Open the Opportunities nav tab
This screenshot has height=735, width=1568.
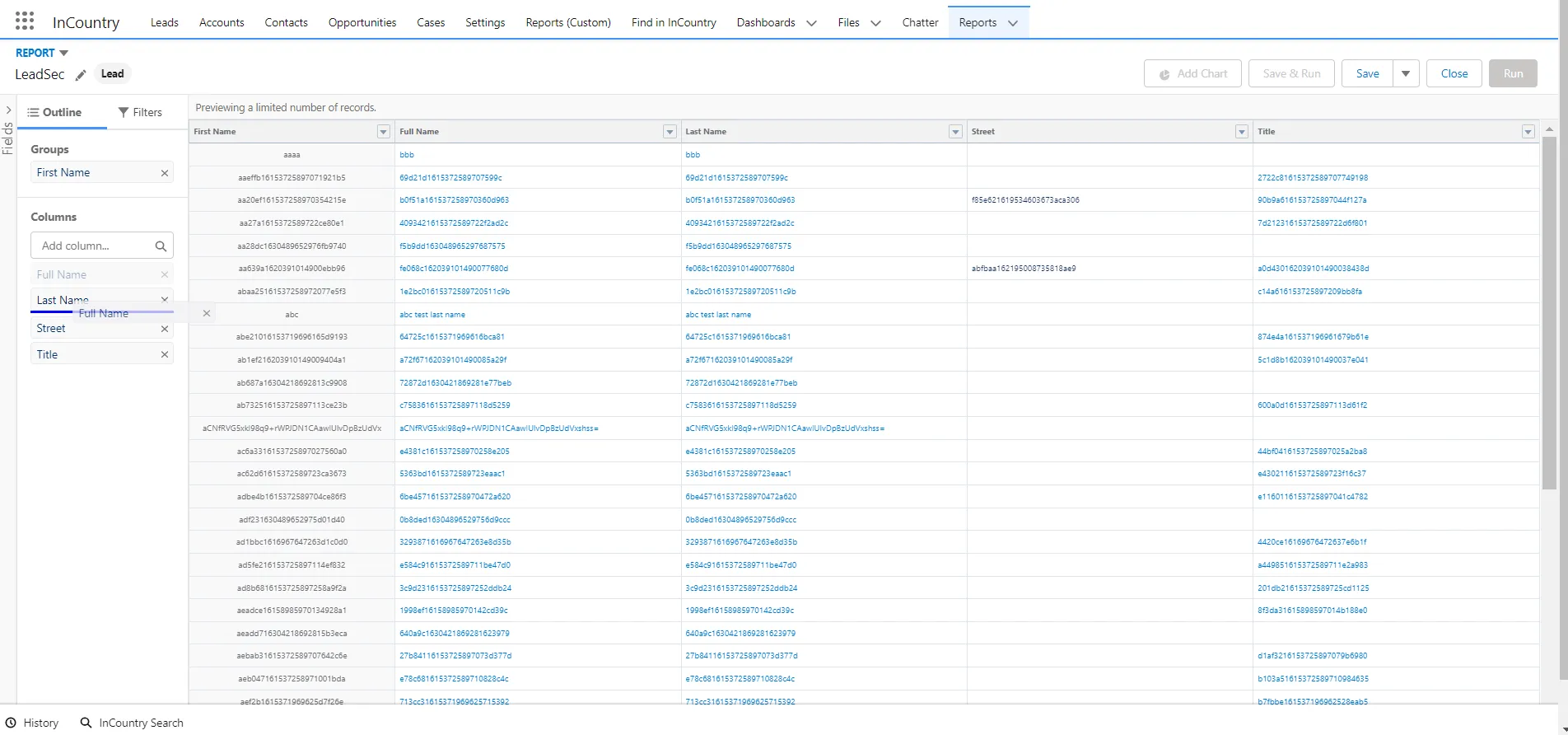pos(362,22)
